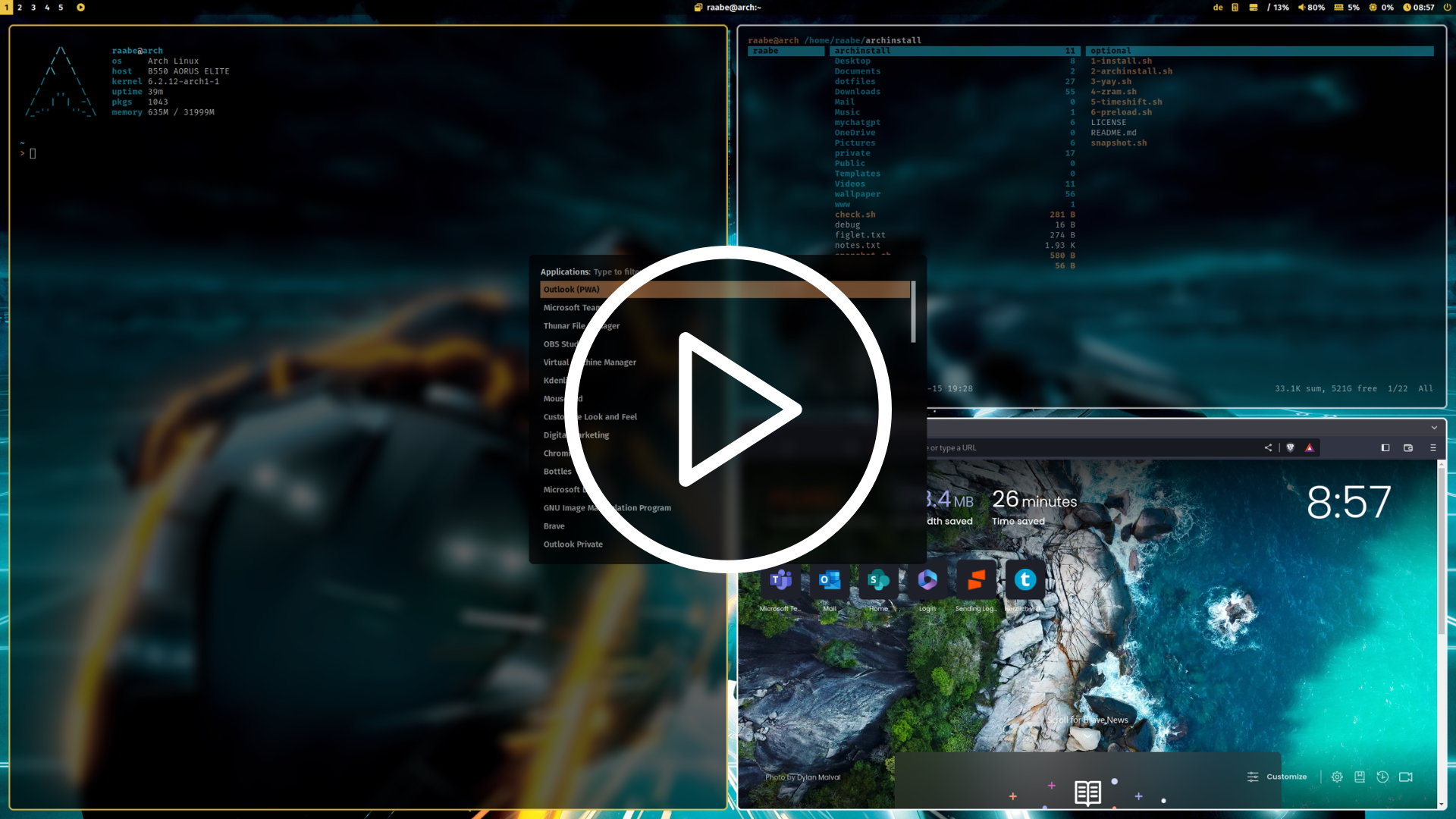Open the Microsoft Teams shortcut tile

(x=780, y=581)
